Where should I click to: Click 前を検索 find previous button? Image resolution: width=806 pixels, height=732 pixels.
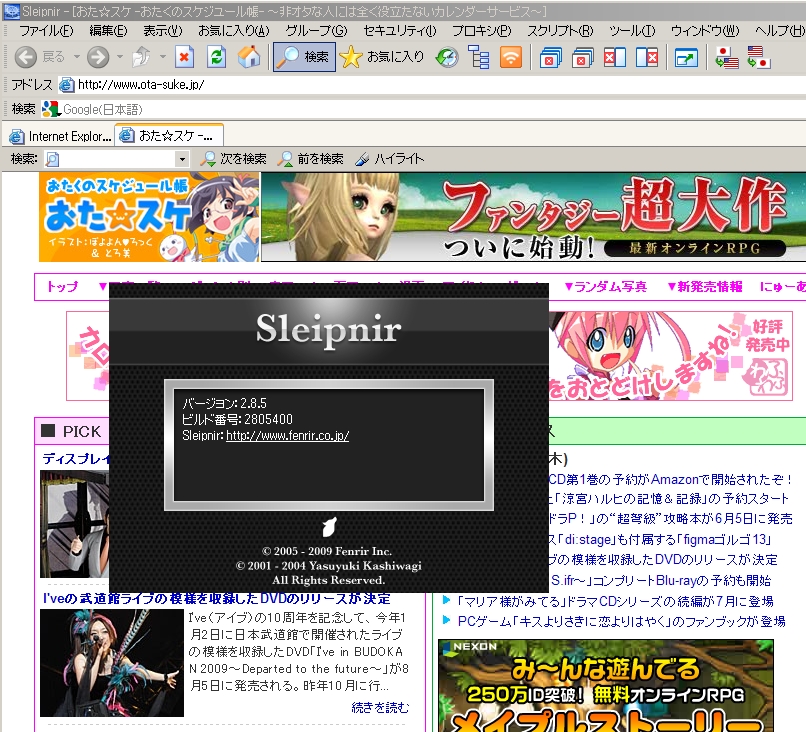pos(310,159)
